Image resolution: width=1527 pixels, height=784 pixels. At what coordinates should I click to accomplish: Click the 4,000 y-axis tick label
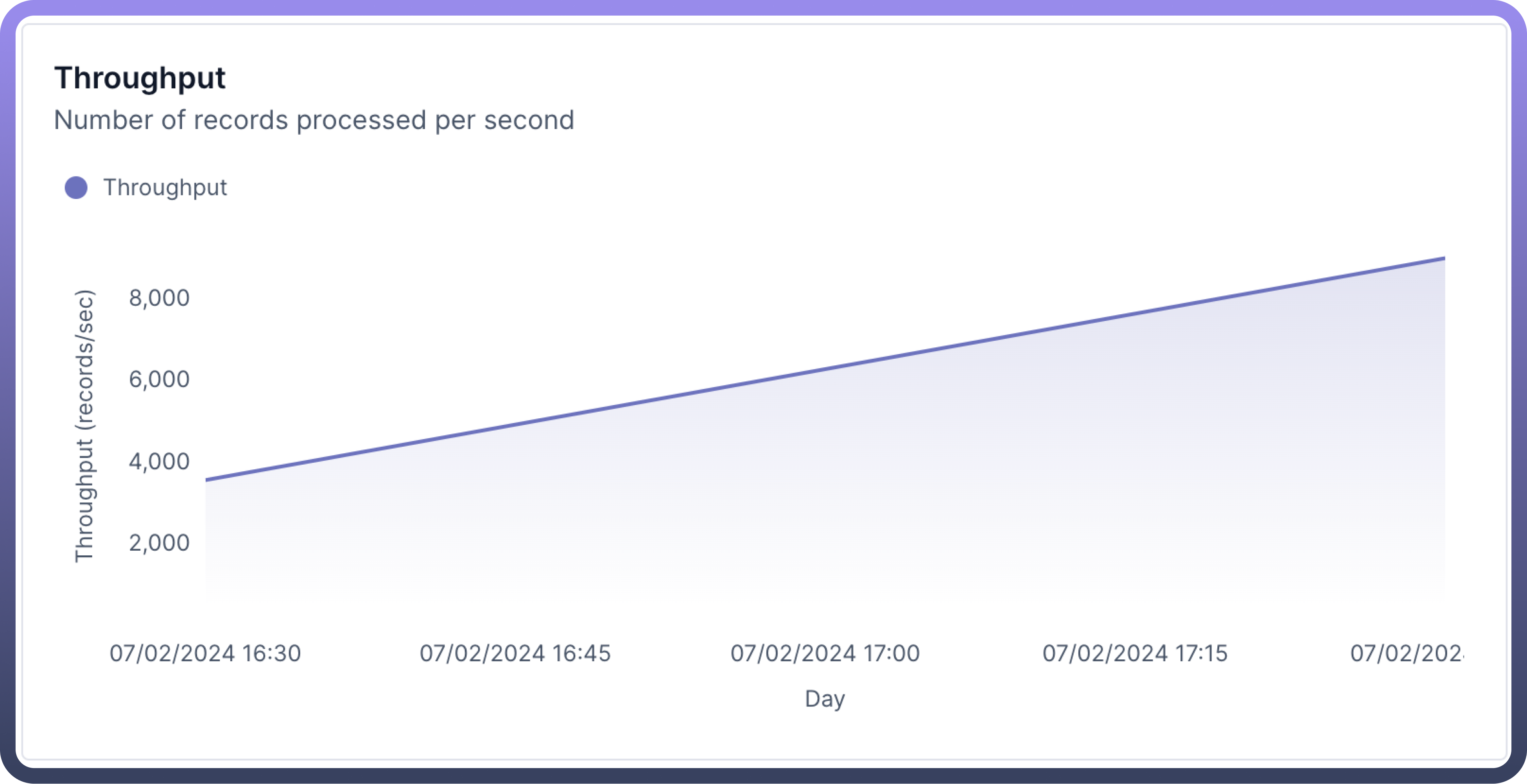(x=159, y=462)
